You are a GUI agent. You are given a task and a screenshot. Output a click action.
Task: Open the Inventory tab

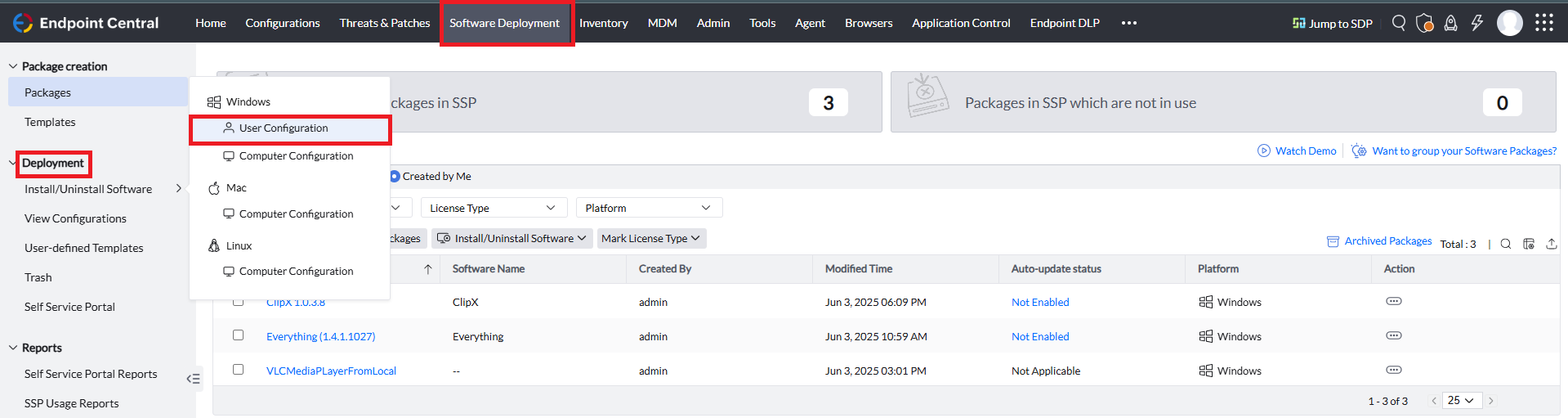[x=603, y=23]
